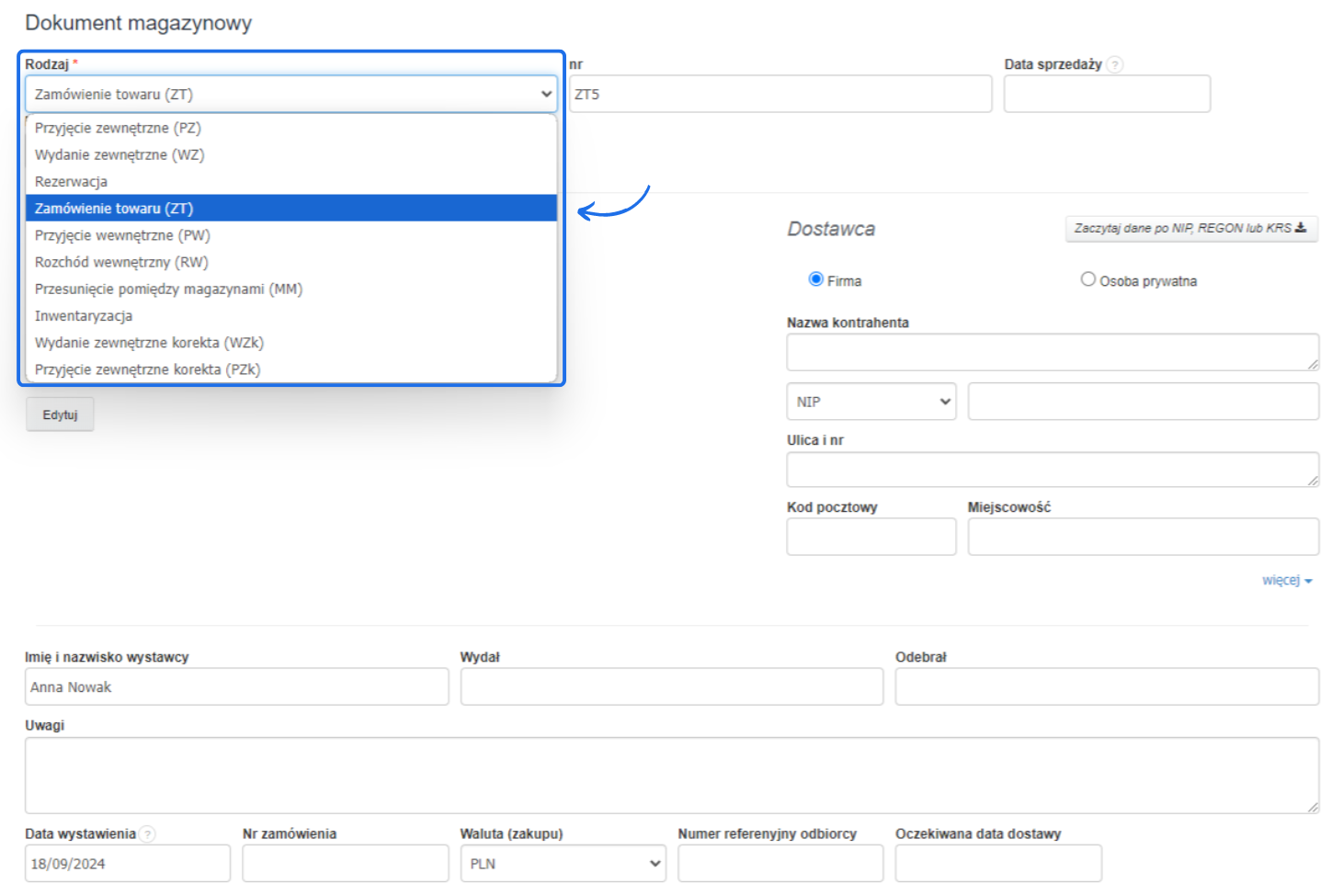Open the NIP identifier type dropdown

(x=871, y=402)
